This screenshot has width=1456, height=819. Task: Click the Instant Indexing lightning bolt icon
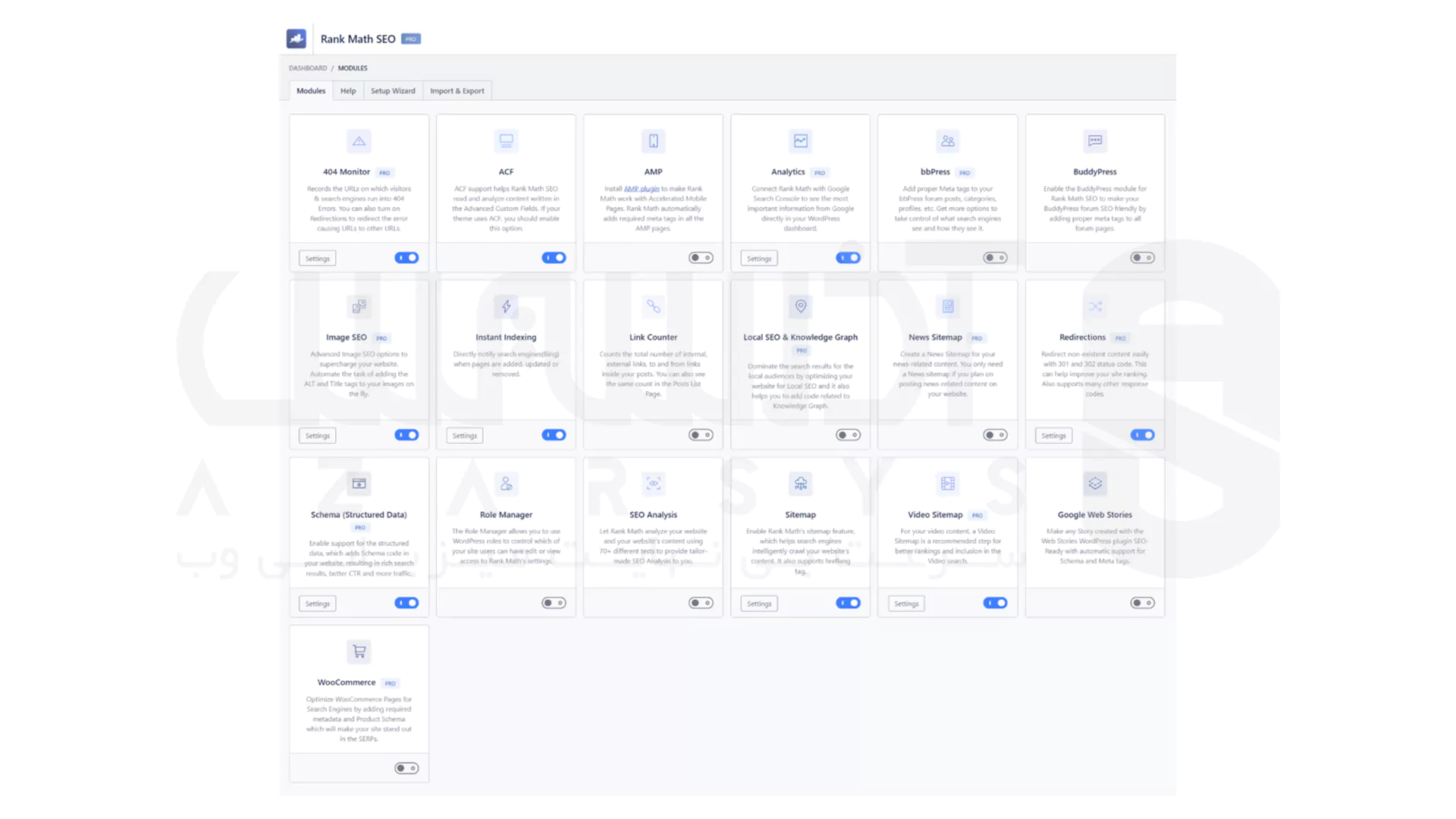point(506,306)
